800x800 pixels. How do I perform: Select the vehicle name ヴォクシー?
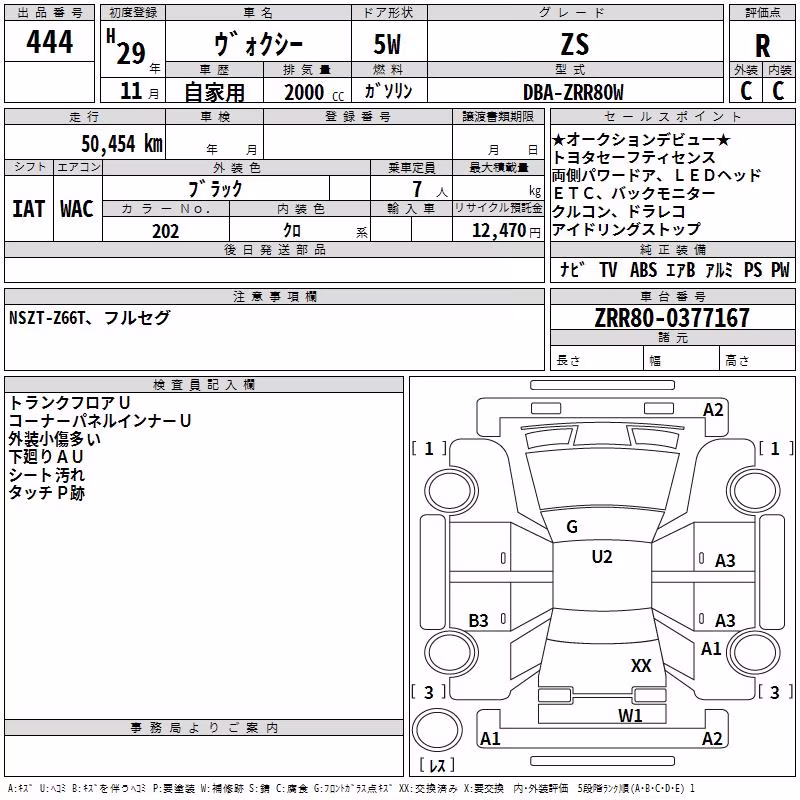[x=258, y=44]
